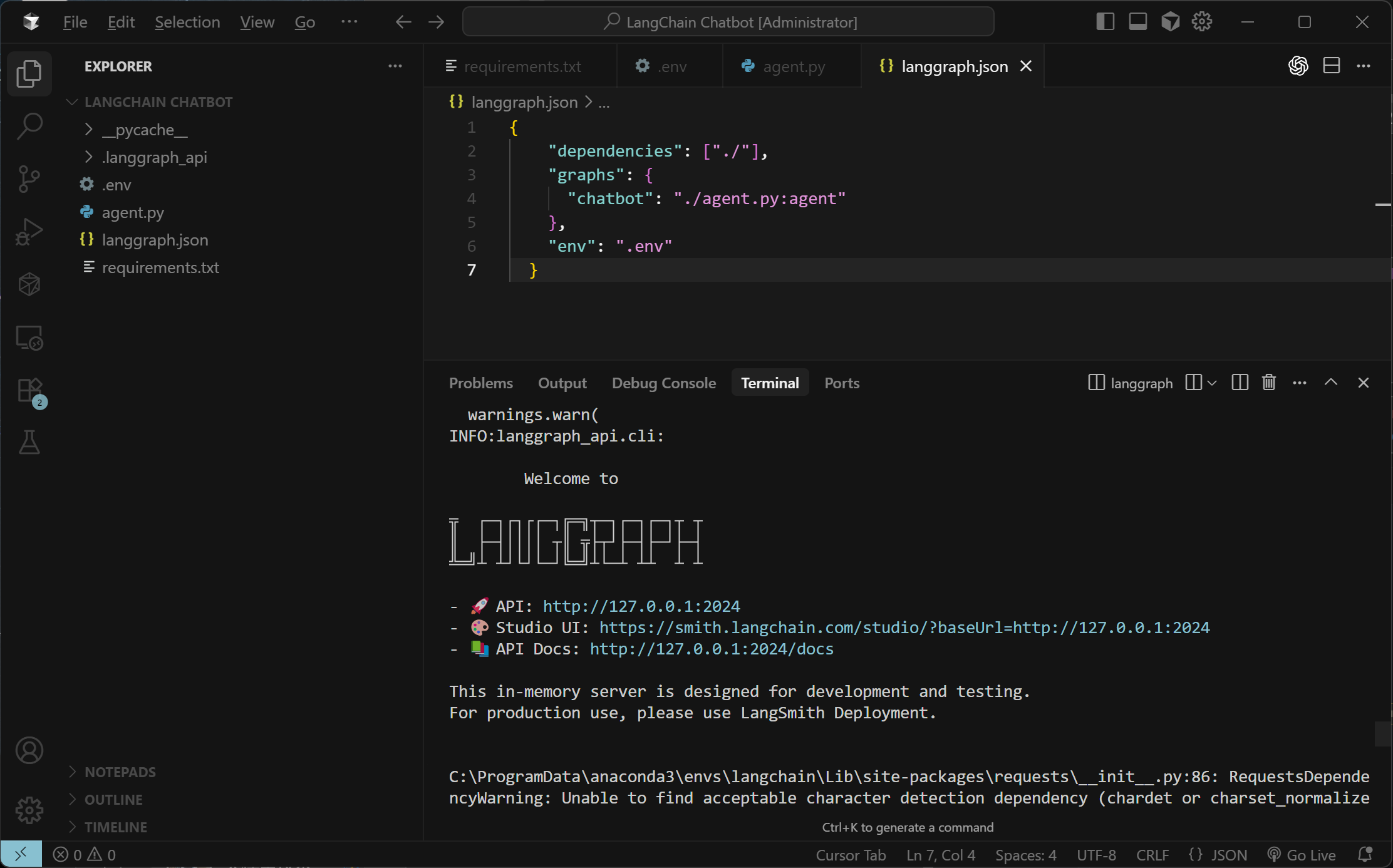
Task: Kill the terminal with trash icon
Action: (1269, 383)
